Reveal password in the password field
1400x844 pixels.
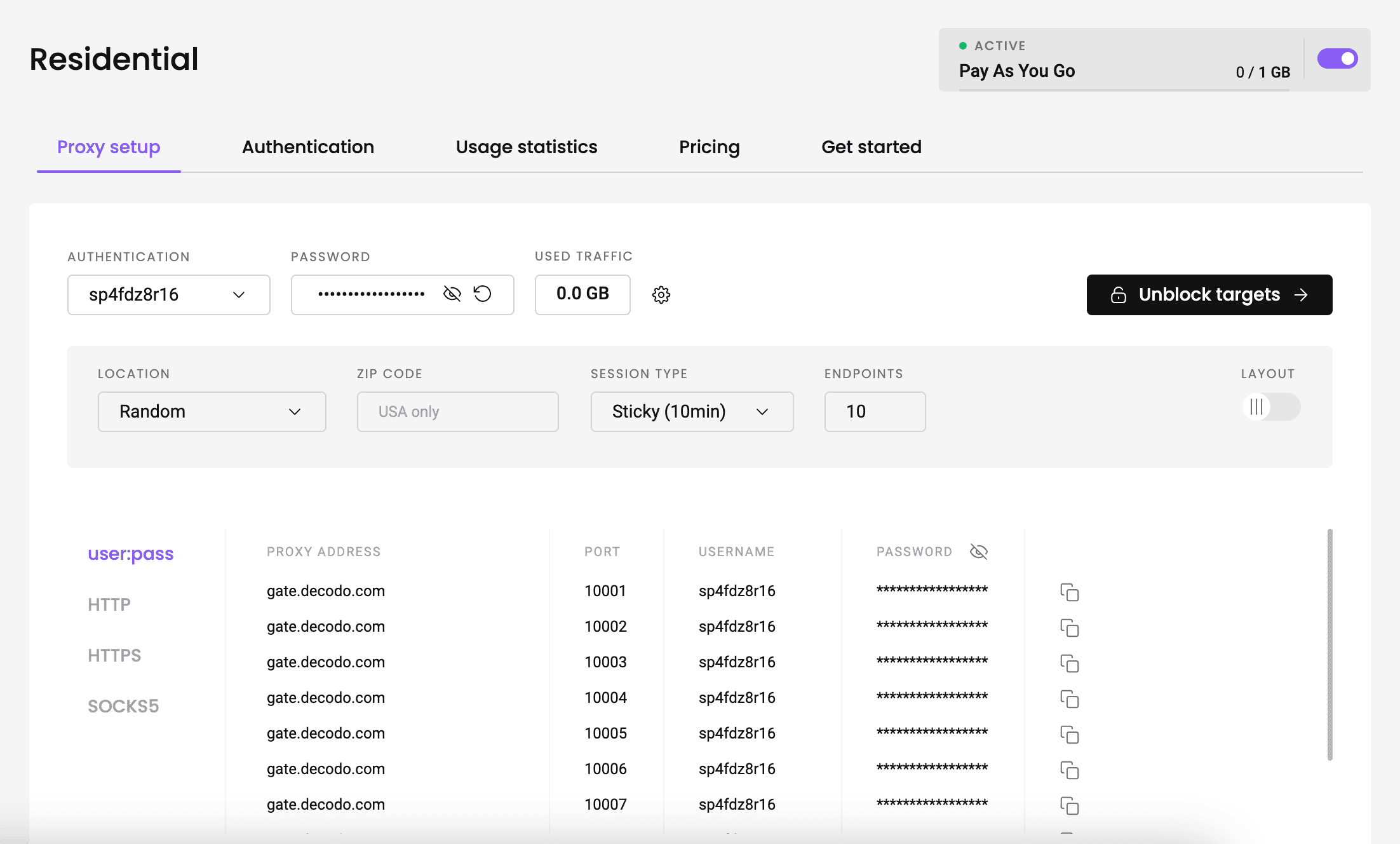[x=452, y=294]
